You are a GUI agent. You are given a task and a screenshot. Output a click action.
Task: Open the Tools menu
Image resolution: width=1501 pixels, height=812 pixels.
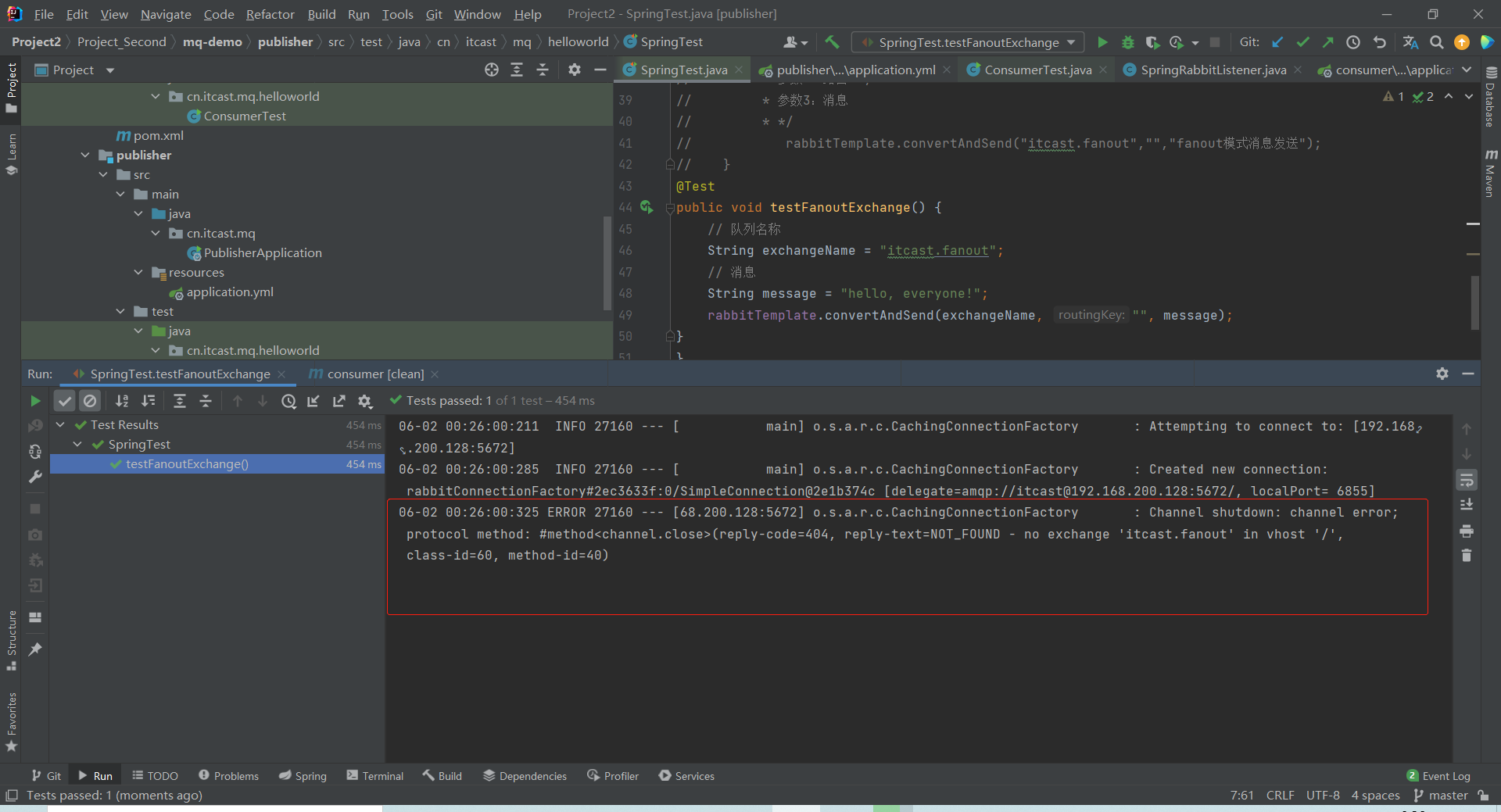point(397,14)
